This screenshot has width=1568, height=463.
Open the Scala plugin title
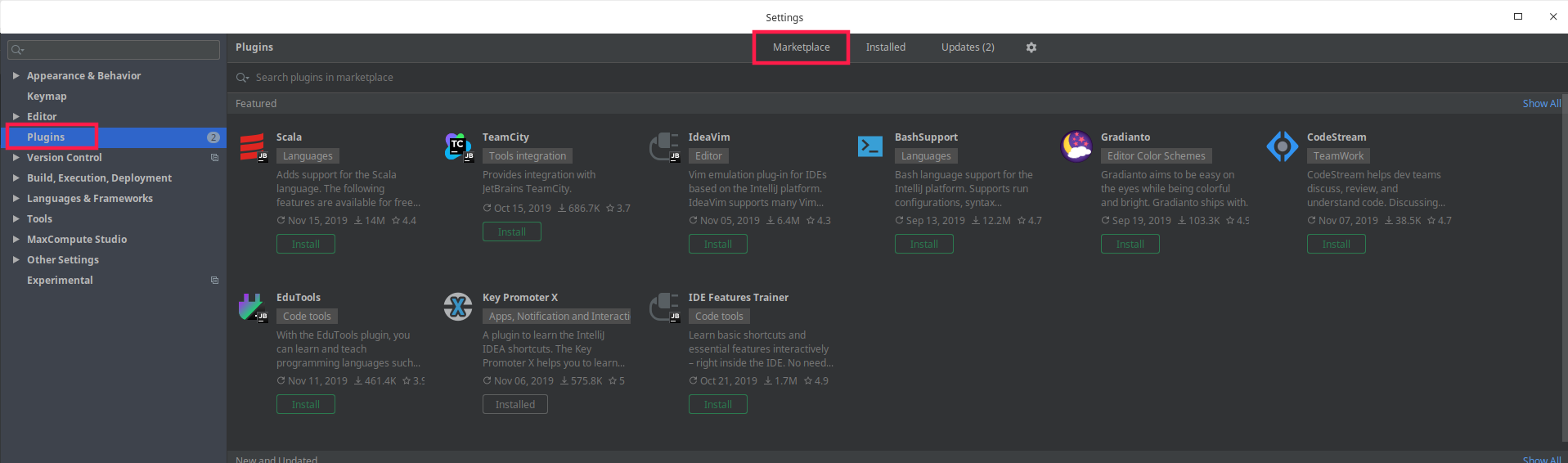tap(289, 137)
